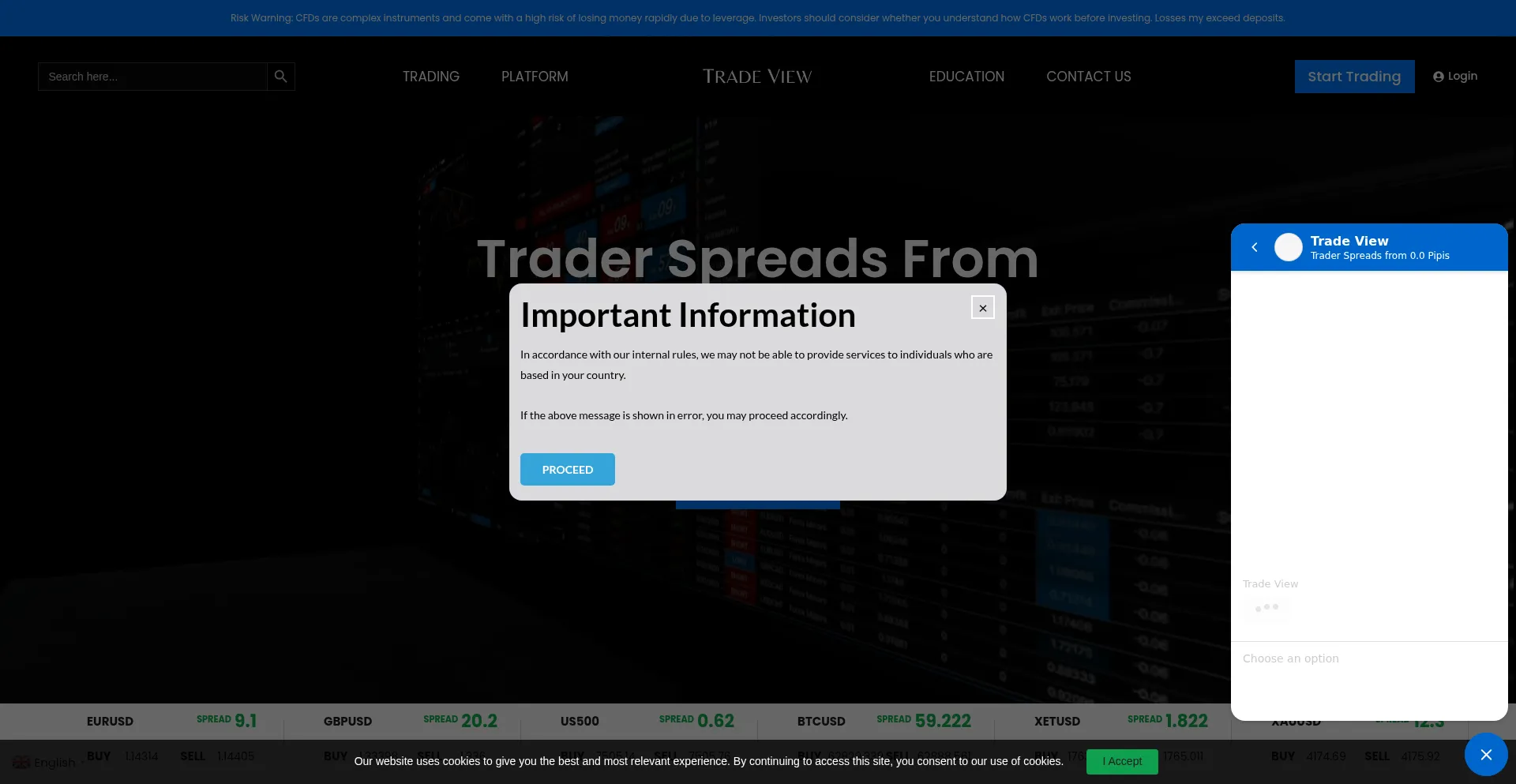Viewport: 1516px width, 784px height.
Task: Click the Trade View chat avatar
Action: pyautogui.click(x=1289, y=247)
